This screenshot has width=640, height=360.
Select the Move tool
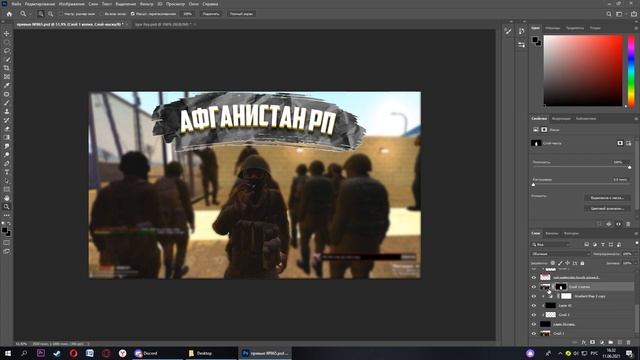click(7, 33)
